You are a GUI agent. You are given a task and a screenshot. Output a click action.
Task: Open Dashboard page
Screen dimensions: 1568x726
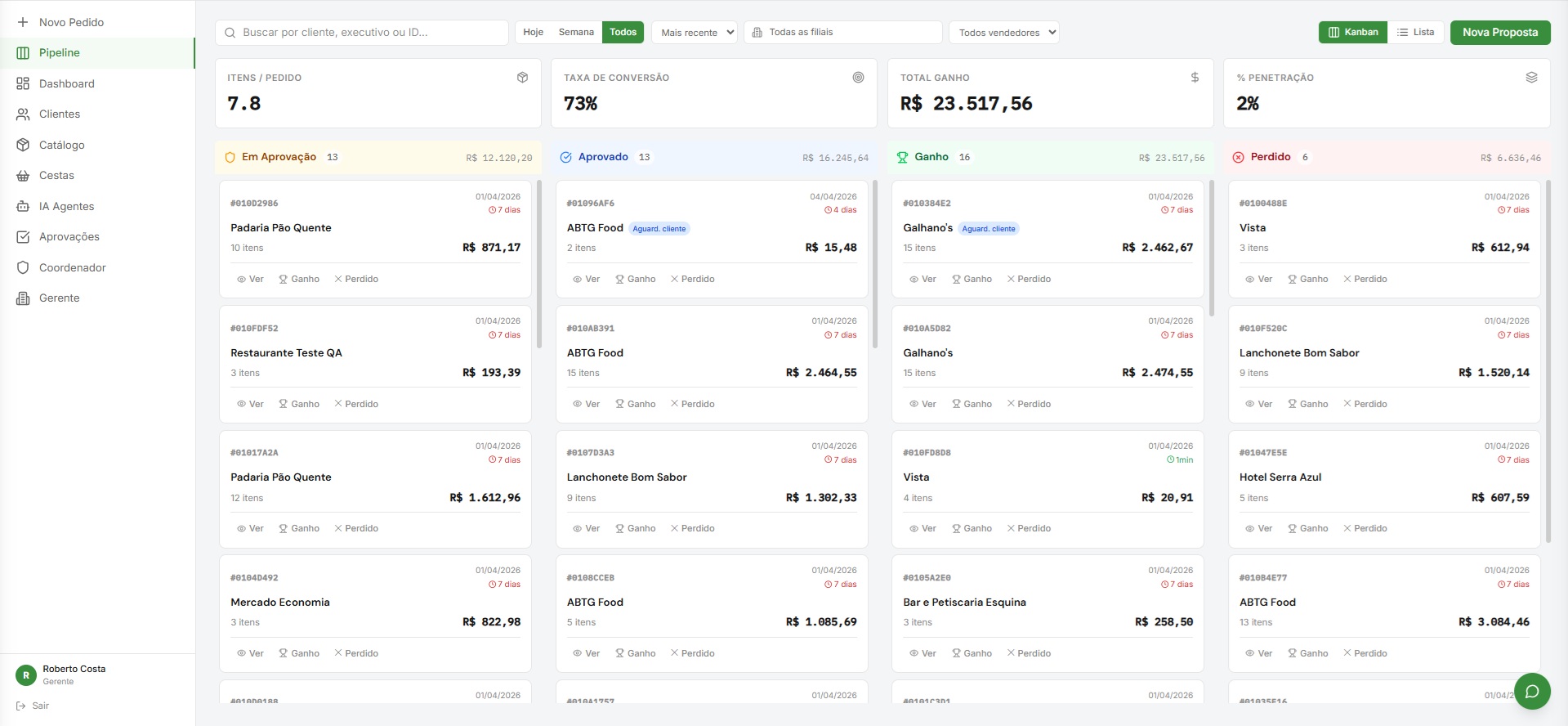(66, 83)
